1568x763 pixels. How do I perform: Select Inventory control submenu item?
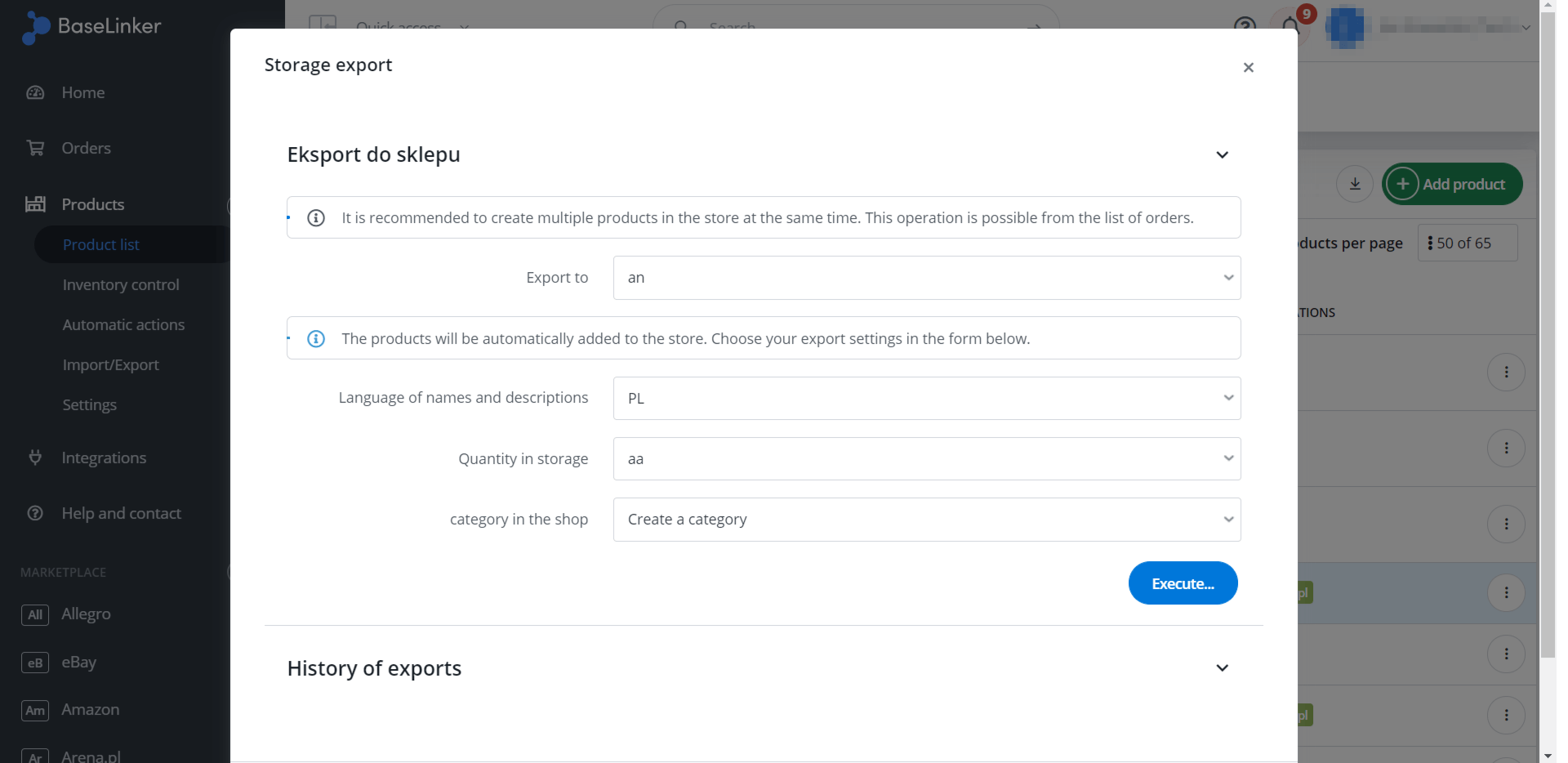pos(121,284)
